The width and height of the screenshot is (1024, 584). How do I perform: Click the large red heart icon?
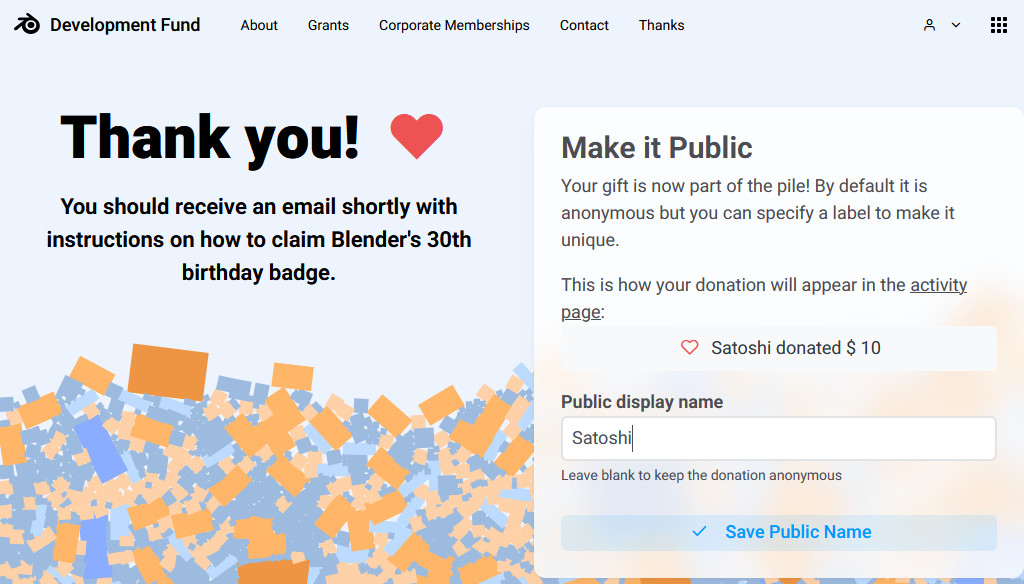pos(417,135)
